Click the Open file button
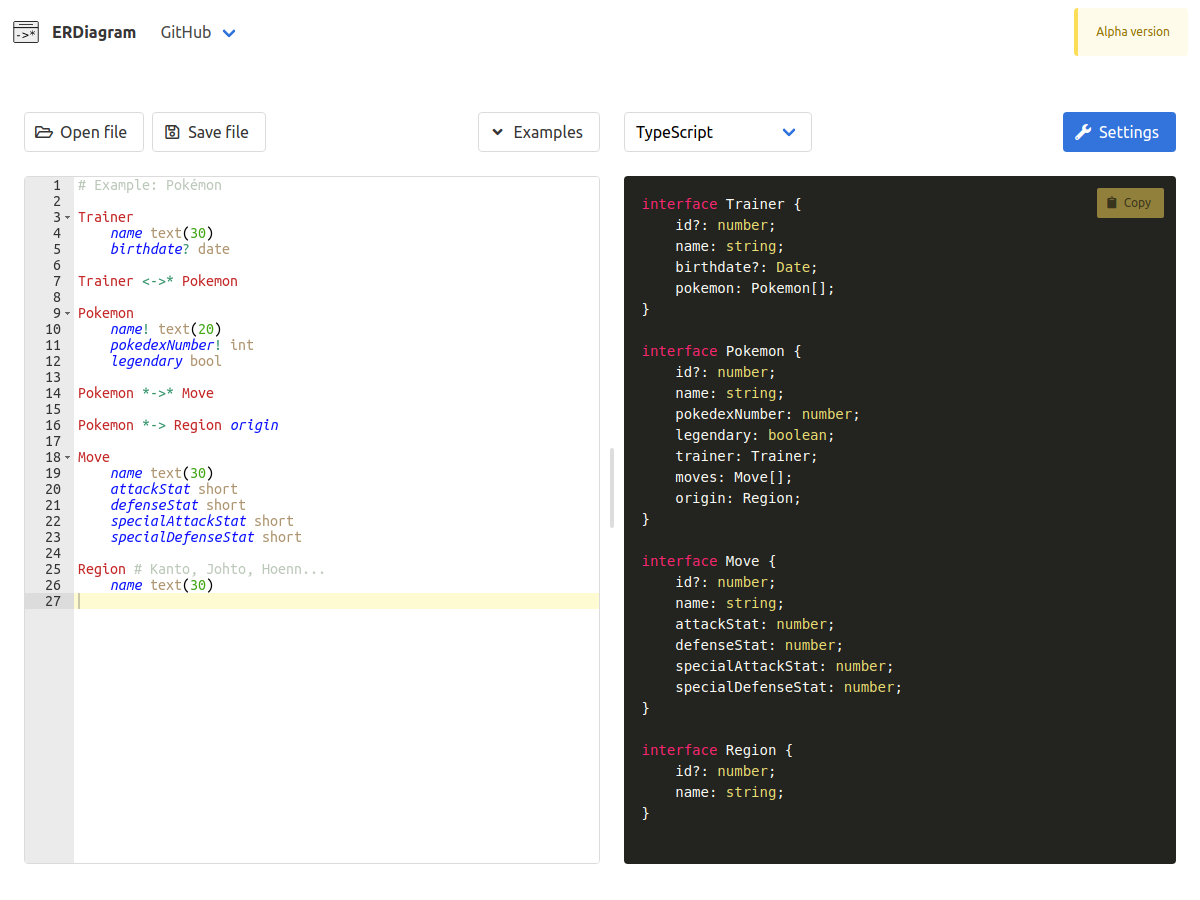1200x900 pixels. pyautogui.click(x=84, y=132)
